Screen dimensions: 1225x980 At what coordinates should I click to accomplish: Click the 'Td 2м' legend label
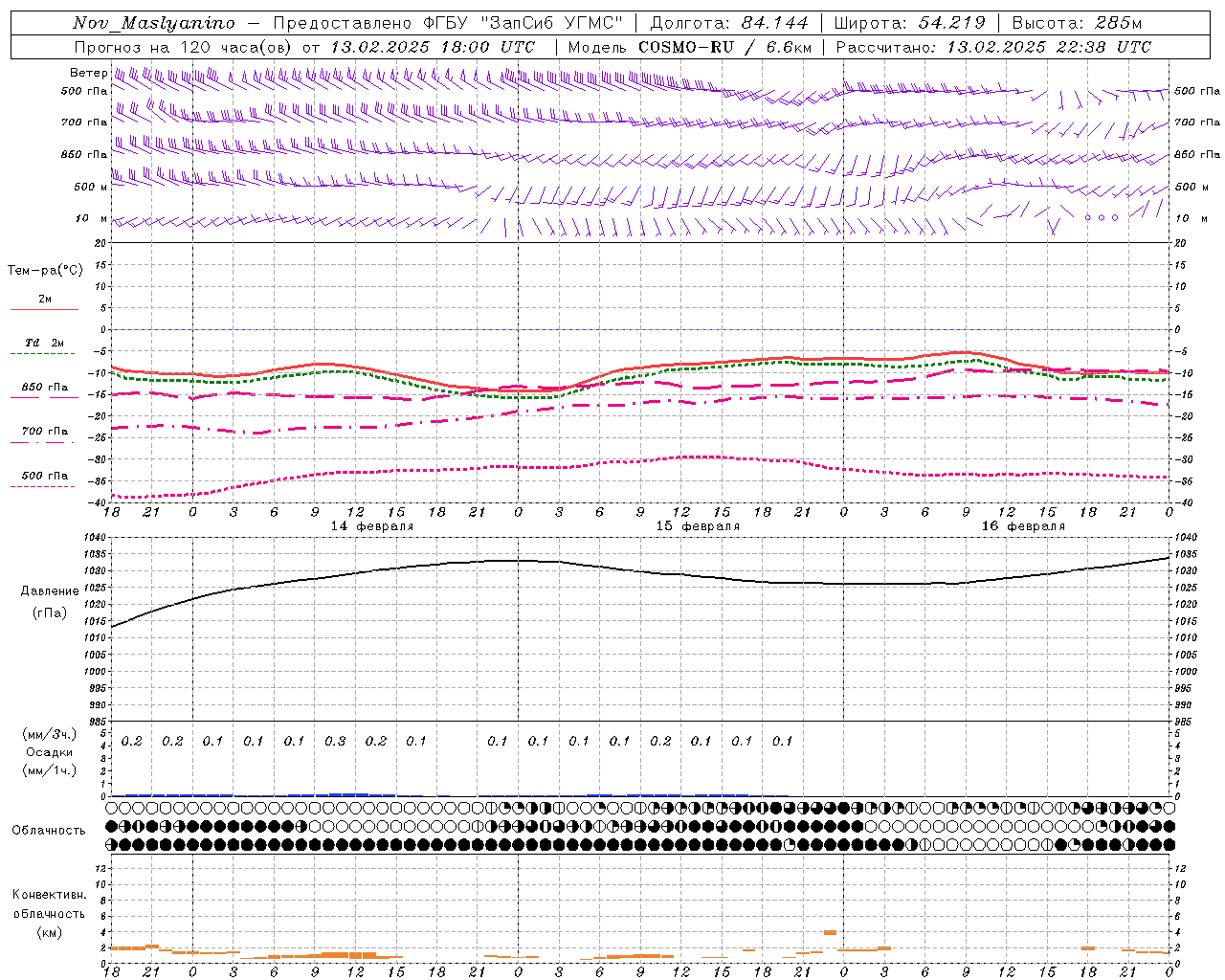pyautogui.click(x=45, y=343)
